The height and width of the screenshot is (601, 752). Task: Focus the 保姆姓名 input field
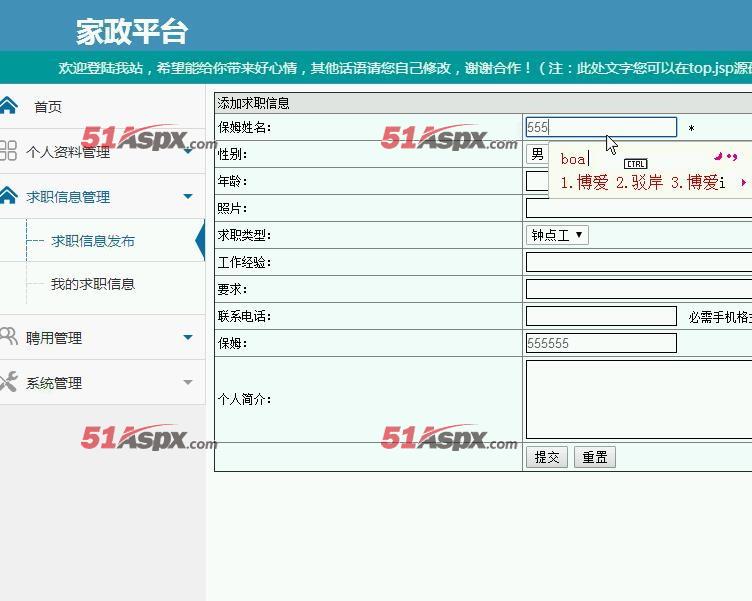(601, 127)
